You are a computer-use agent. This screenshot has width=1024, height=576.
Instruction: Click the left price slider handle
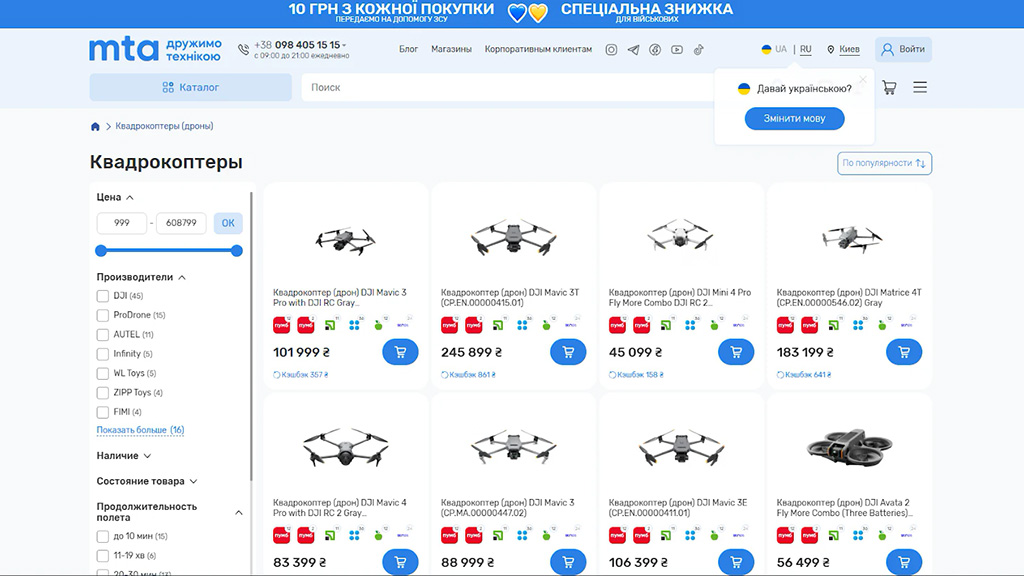pyautogui.click(x=101, y=251)
